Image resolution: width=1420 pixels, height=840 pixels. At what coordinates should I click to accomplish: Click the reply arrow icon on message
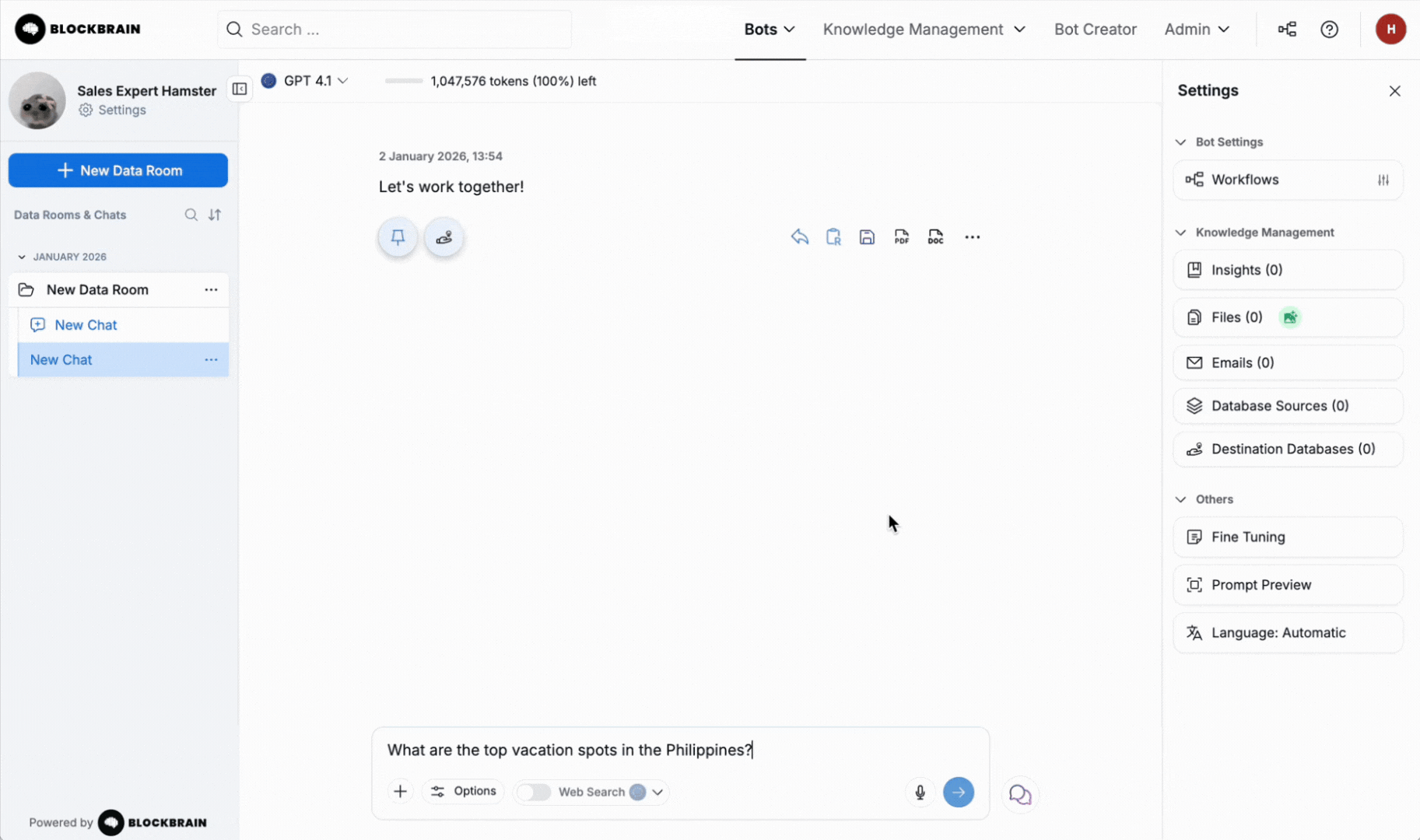[x=799, y=237]
